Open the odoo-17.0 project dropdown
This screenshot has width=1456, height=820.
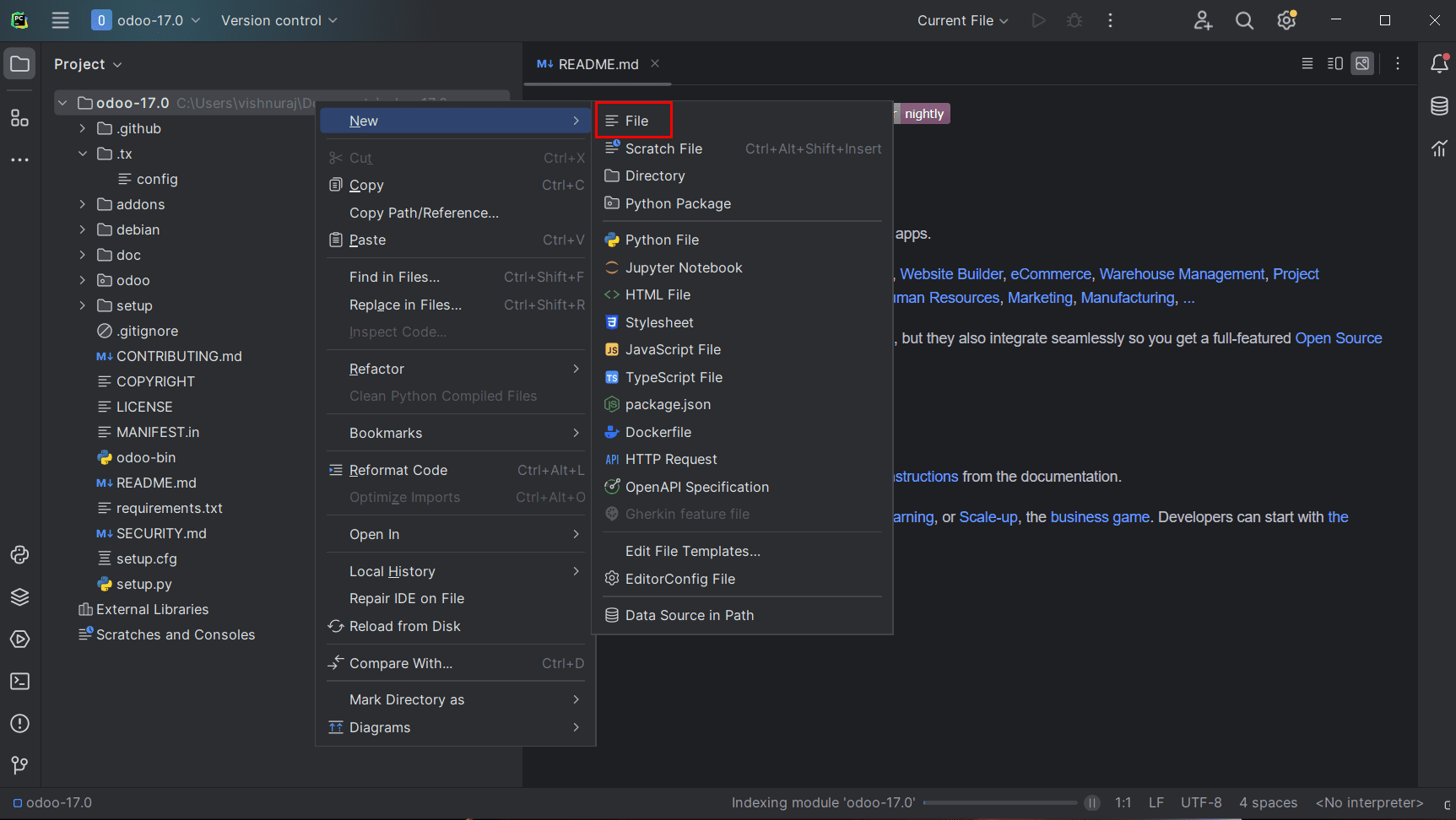point(146,20)
